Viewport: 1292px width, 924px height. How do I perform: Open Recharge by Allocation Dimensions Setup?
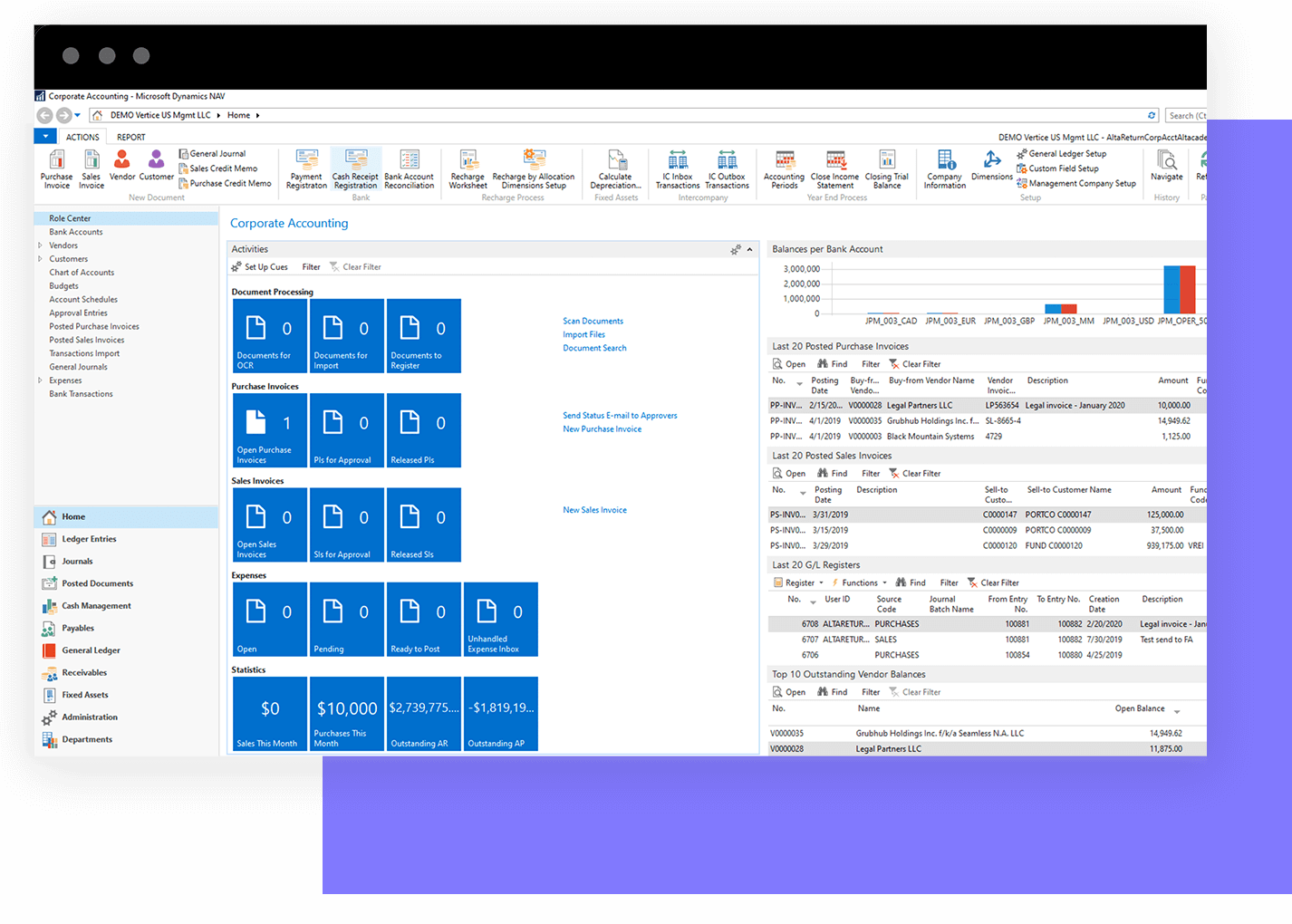click(534, 169)
